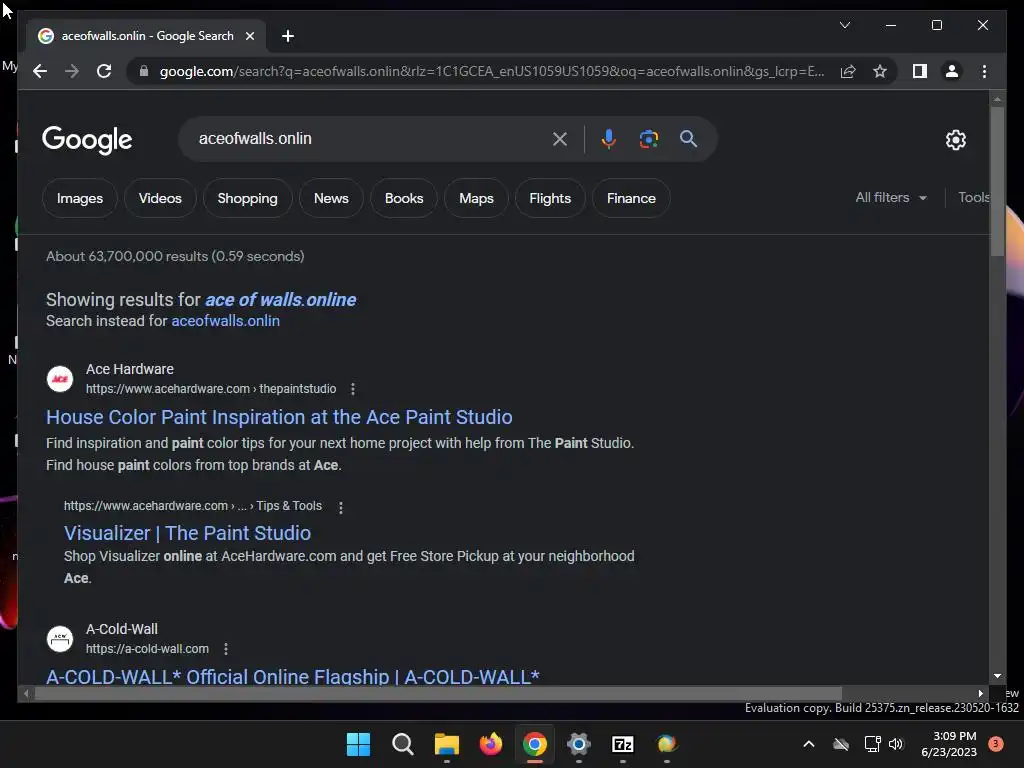
Task: Open the clock and date panel
Action: coord(948,744)
